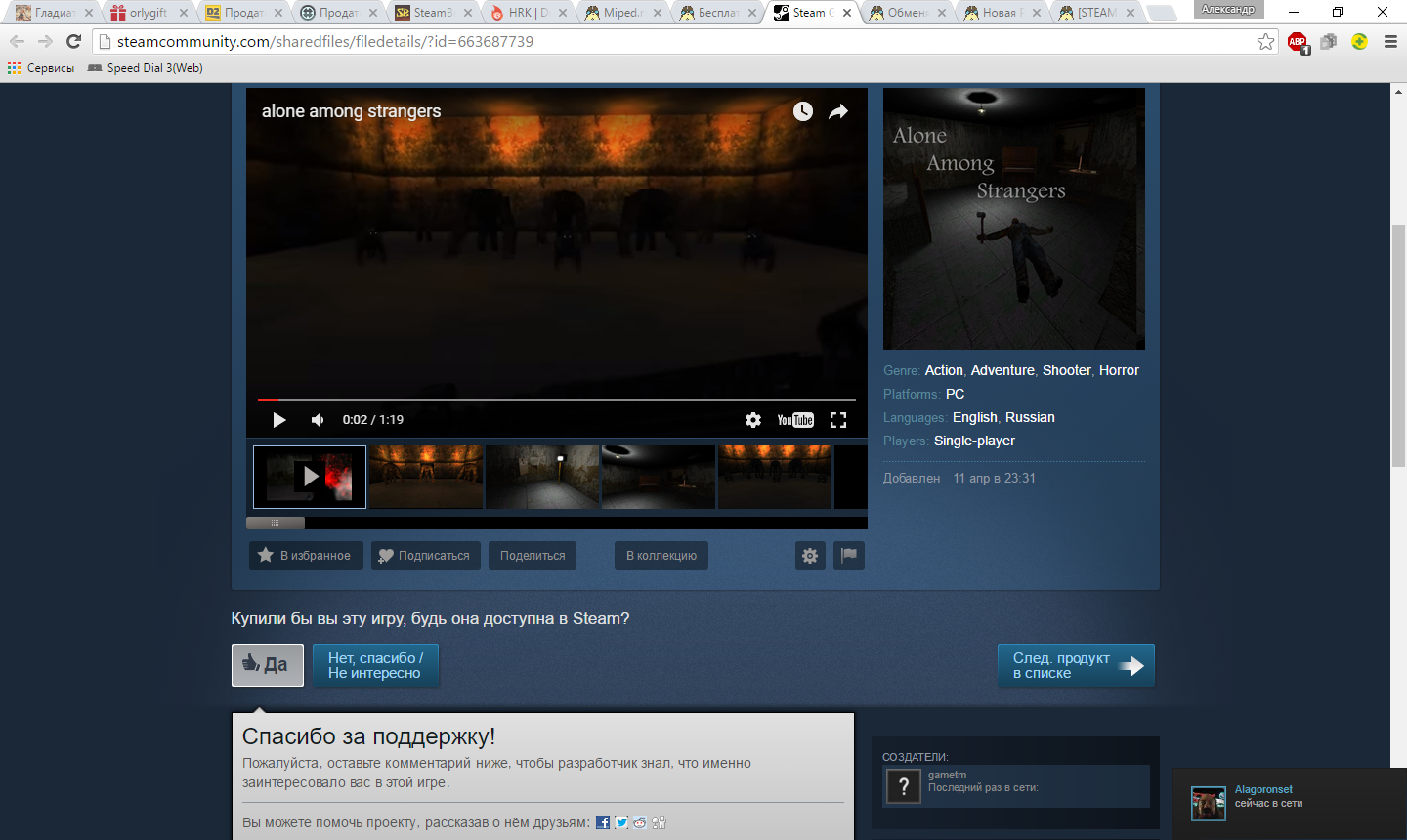Viewport: 1407px width, 840px height.
Task: Select the video thumbnail with play arrow
Action: (310, 477)
